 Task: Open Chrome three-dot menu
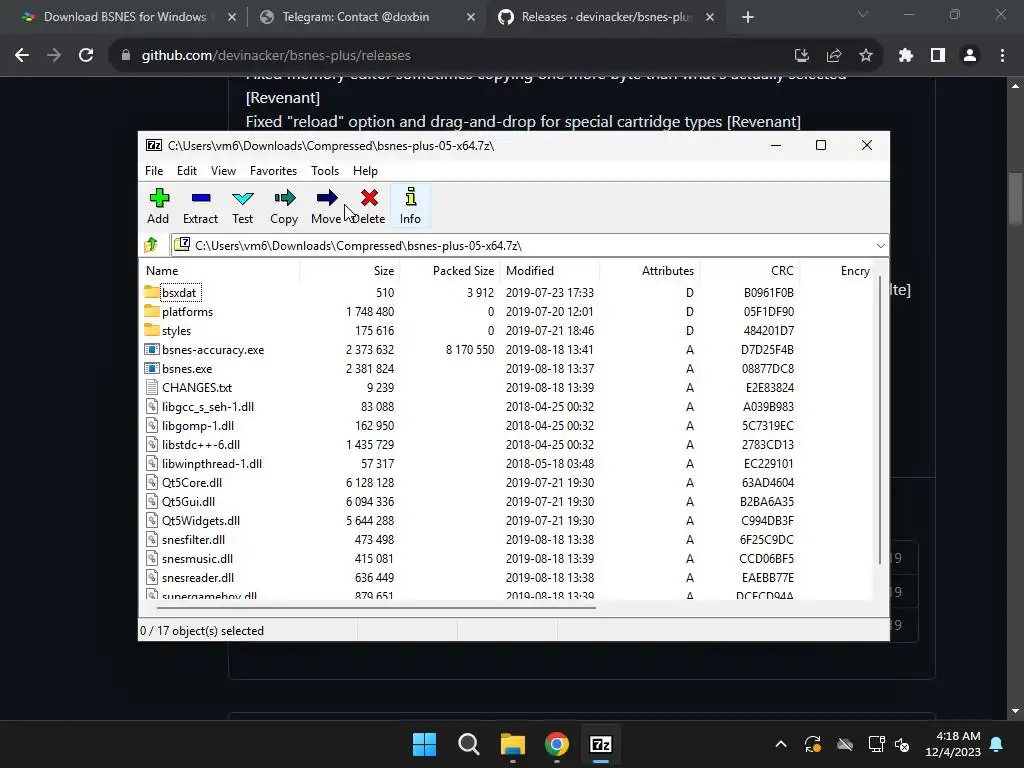(x=1002, y=56)
